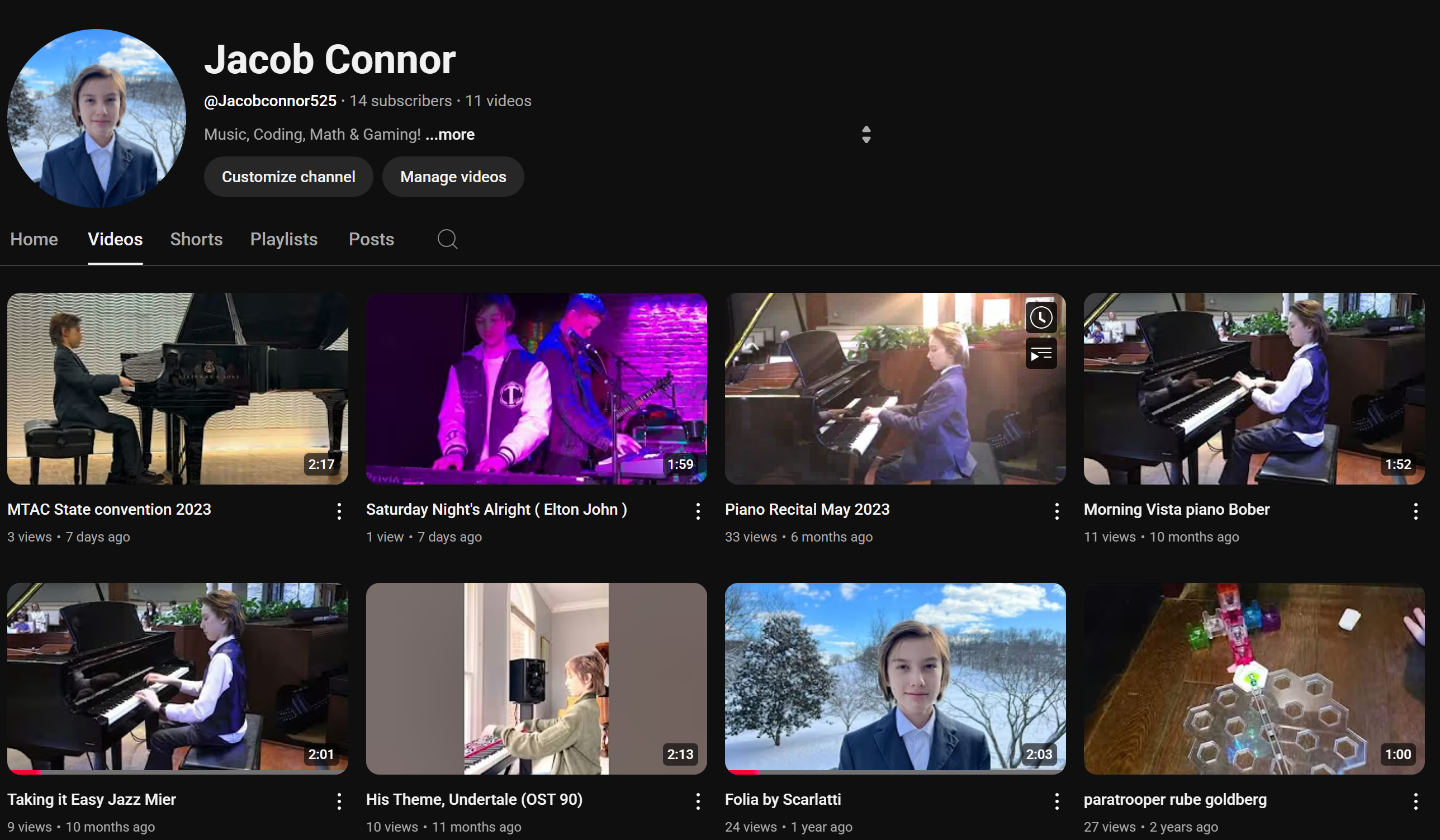Screen dimensions: 1440x840
Task: Open options for paratrooper rube goldberg video
Action: coord(1415,801)
